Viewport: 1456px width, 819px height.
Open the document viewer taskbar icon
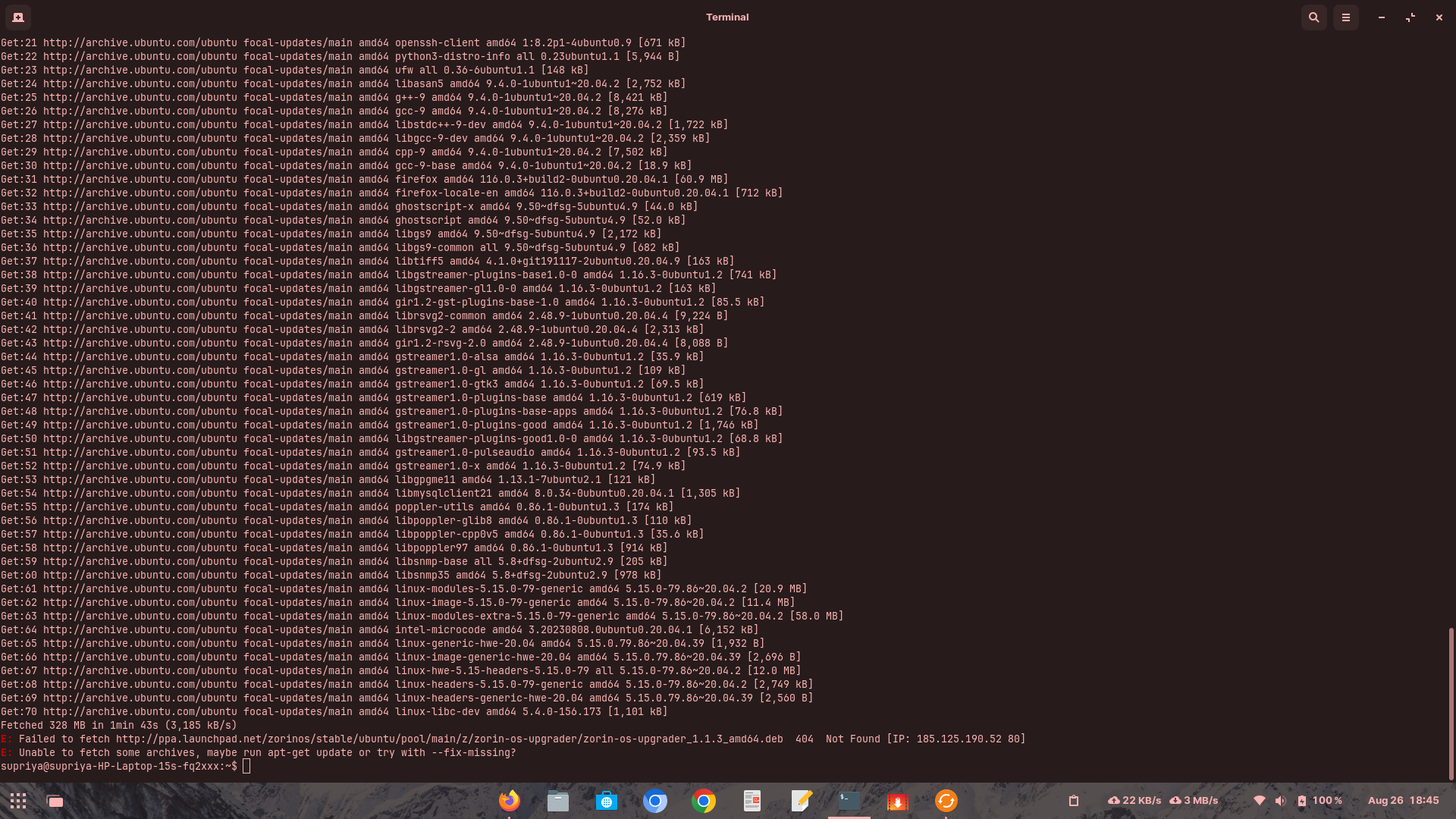pos(752,801)
